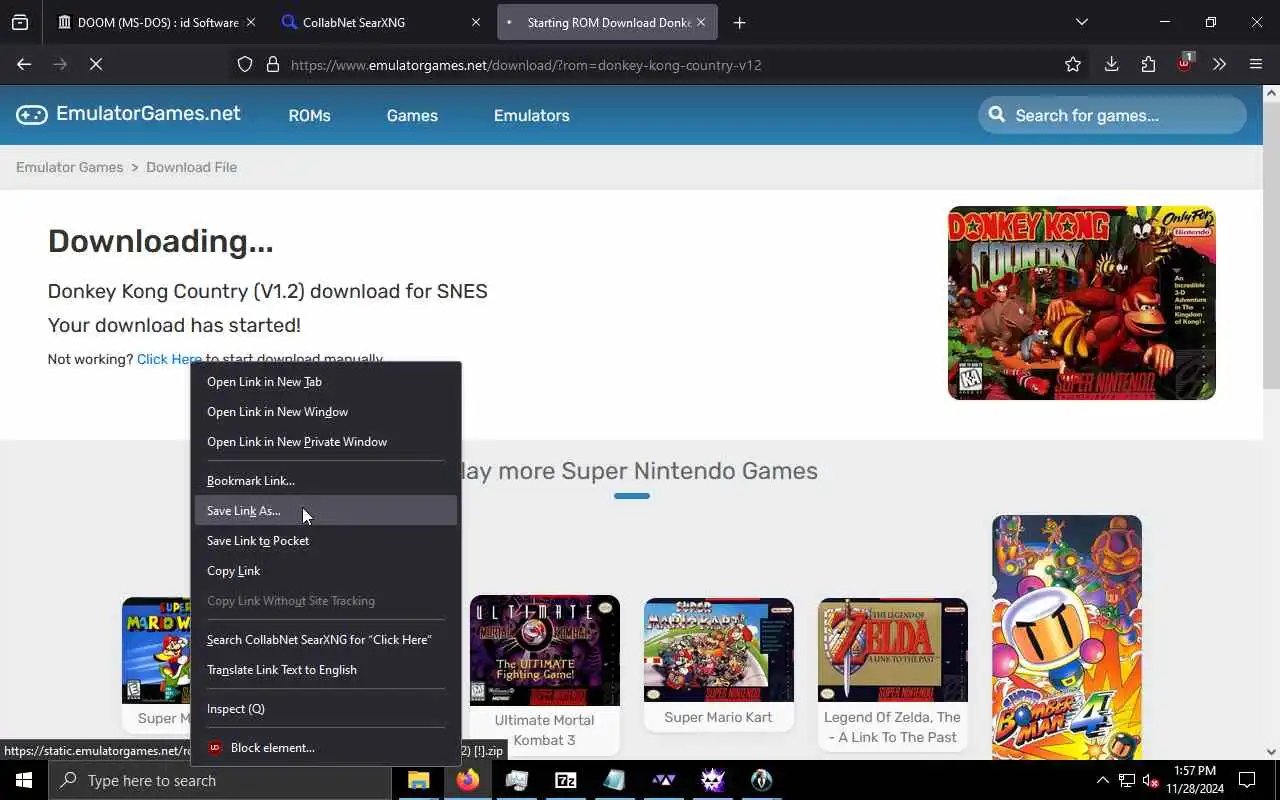Open the Firefox hamburger menu
The width and height of the screenshot is (1280, 800).
[x=1256, y=65]
